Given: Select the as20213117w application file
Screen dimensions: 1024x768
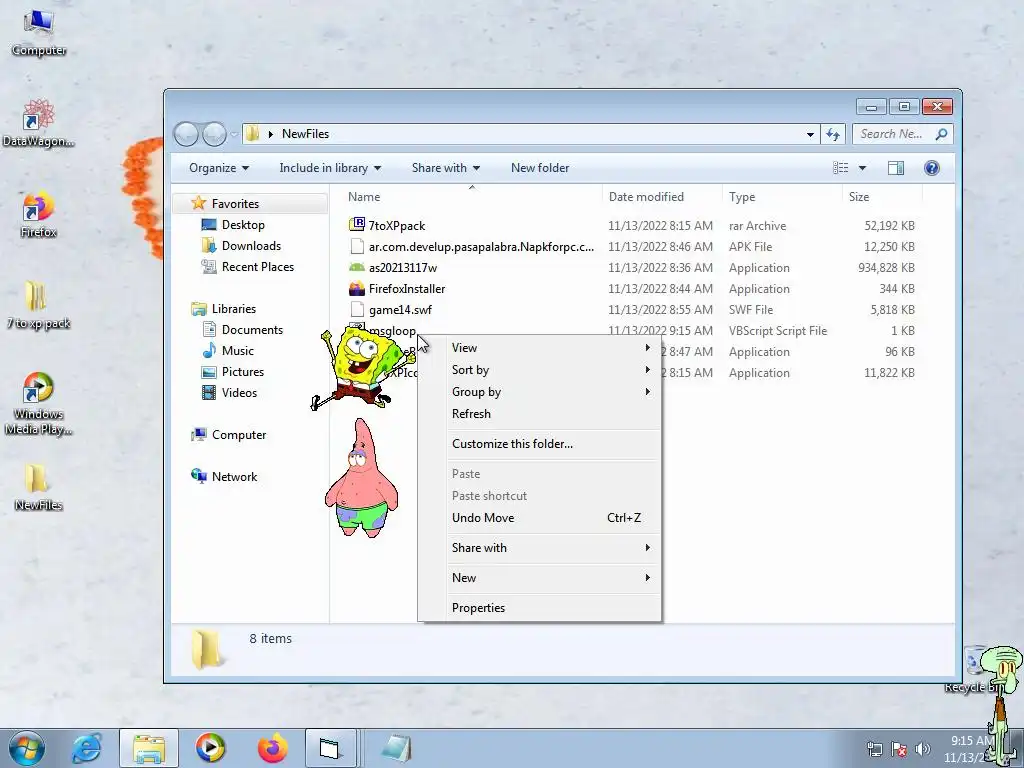Looking at the screenshot, I should click(402, 268).
